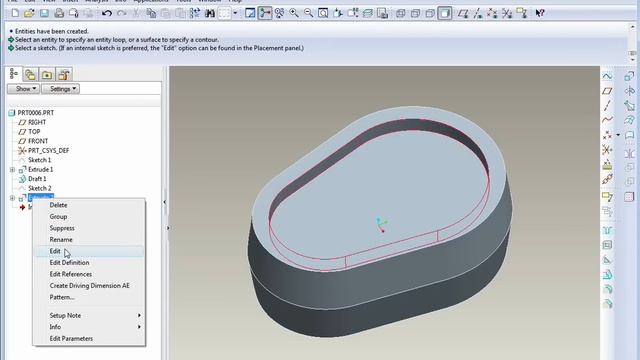This screenshot has height=360, width=640.
Task: Select the Datum Point tool icon
Action: coord(607,135)
